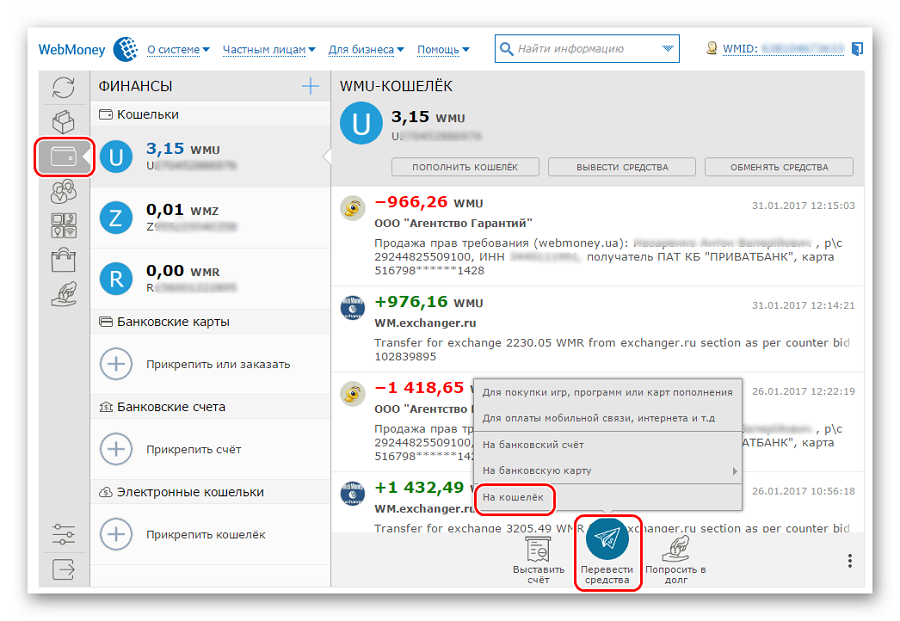Click the magnifier search icon
The width and height of the screenshot is (900, 621).
(x=506, y=49)
